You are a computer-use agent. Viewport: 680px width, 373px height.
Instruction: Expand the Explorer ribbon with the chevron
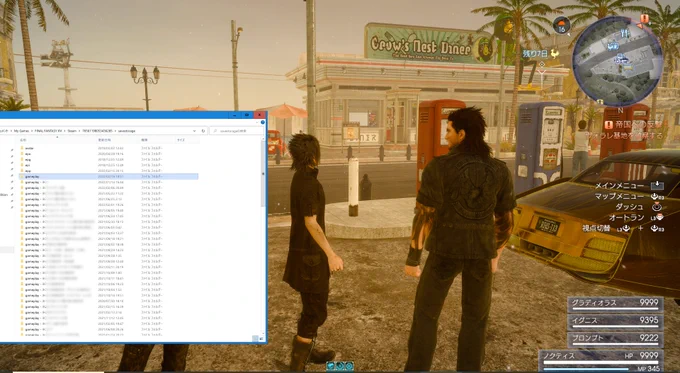coord(257,122)
